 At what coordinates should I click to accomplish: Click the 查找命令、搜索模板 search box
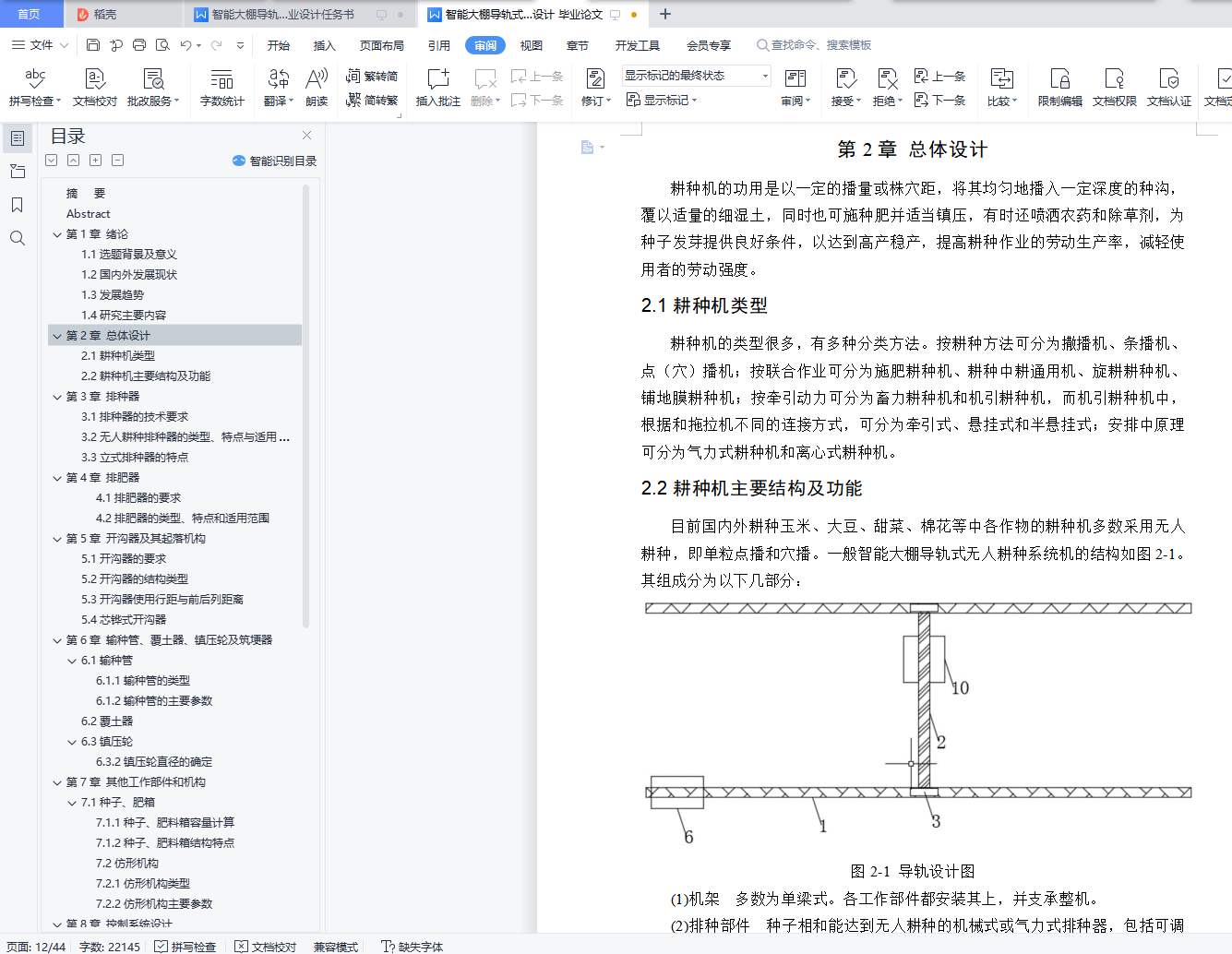(x=814, y=45)
